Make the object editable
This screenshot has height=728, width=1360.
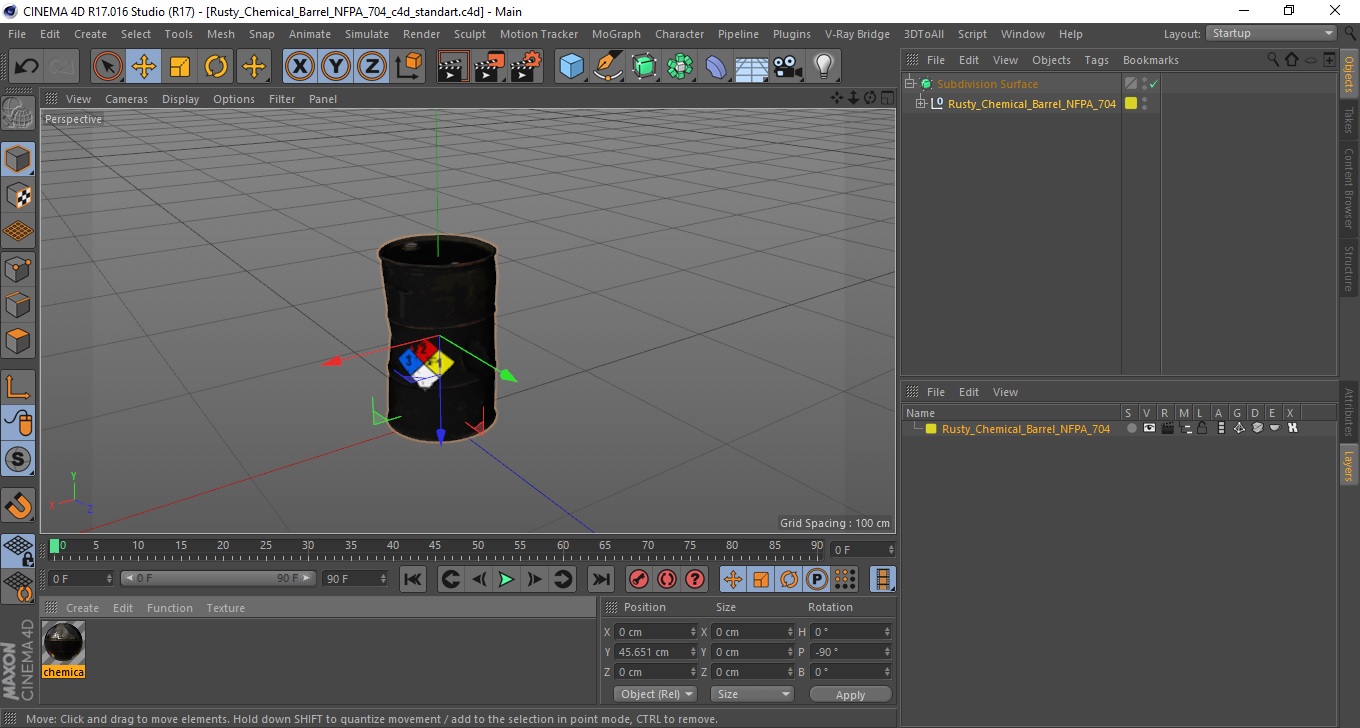(x=18, y=113)
